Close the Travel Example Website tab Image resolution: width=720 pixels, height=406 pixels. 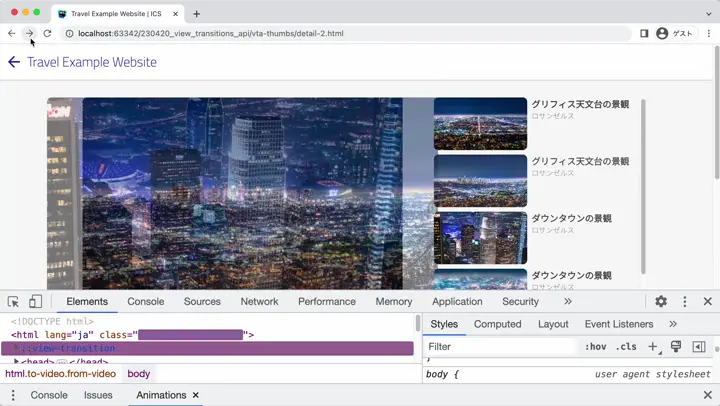[175, 14]
